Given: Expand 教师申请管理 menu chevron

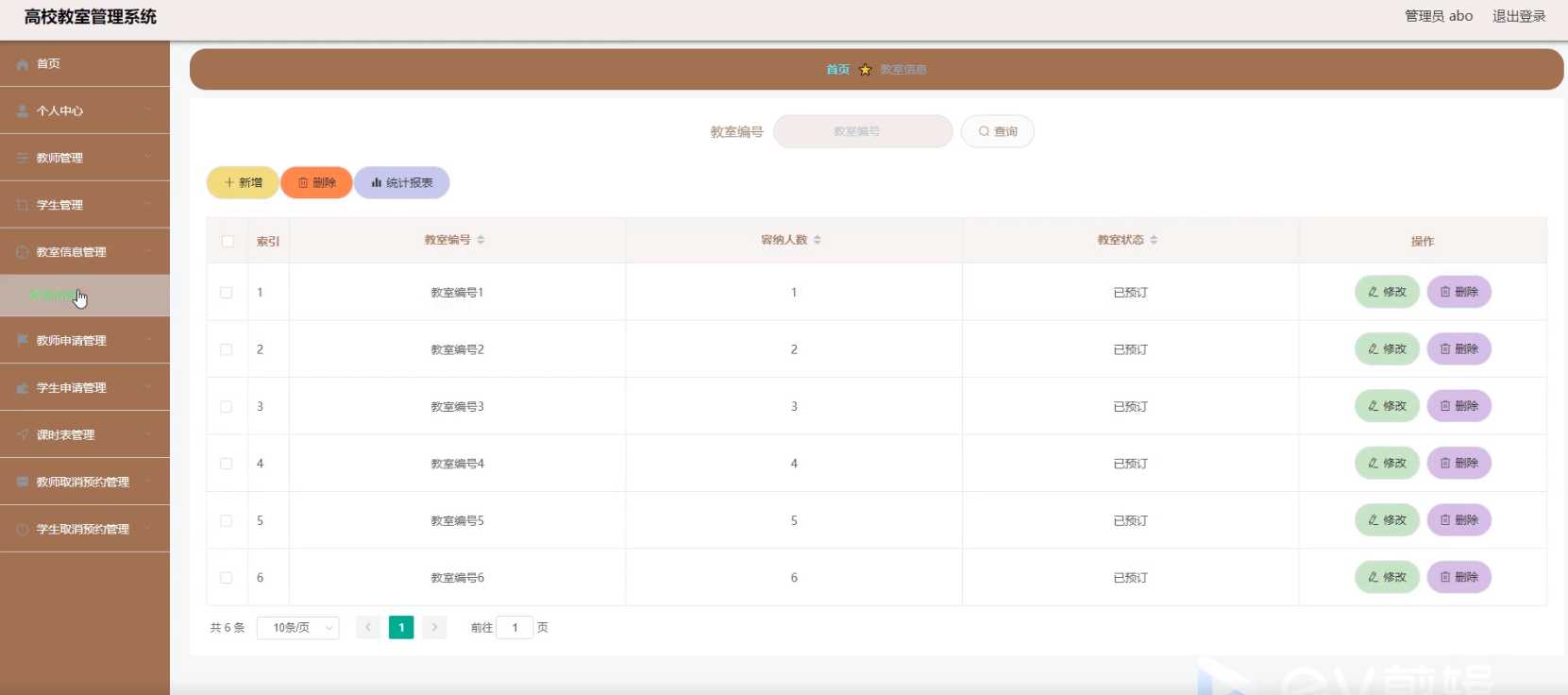Looking at the screenshot, I should click(148, 341).
